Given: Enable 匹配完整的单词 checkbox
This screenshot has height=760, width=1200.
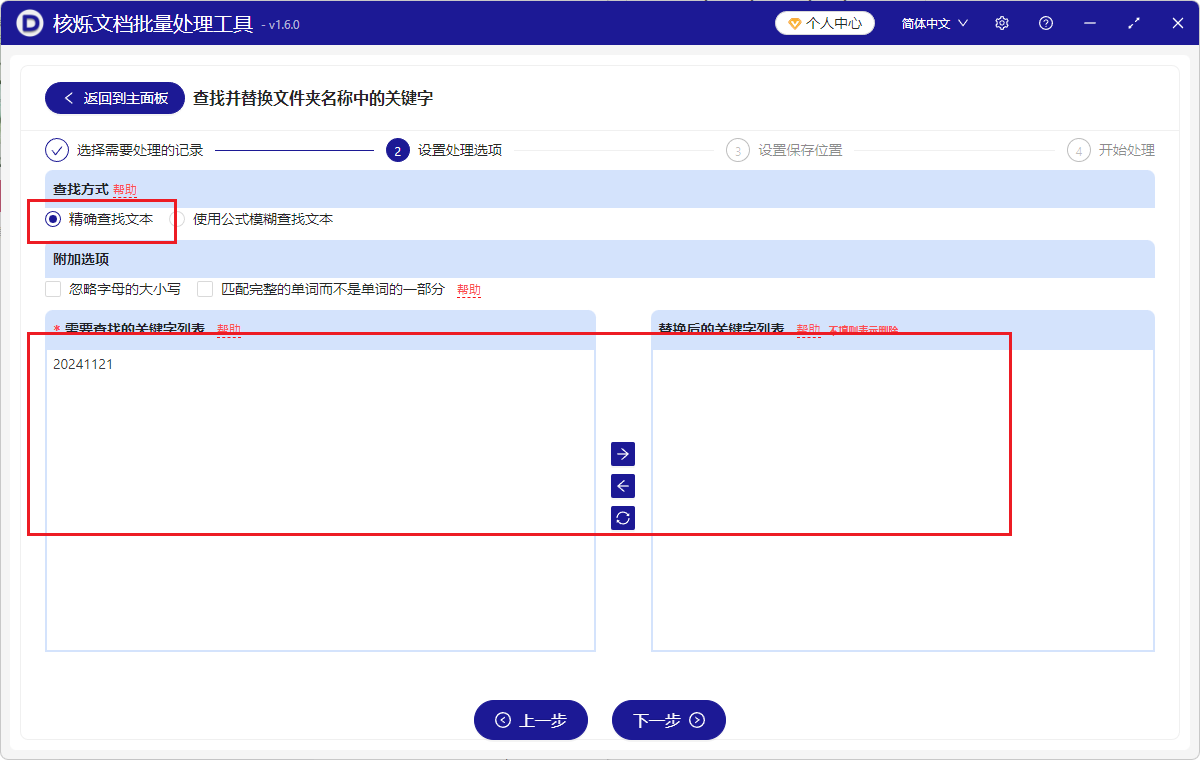Looking at the screenshot, I should [204, 289].
